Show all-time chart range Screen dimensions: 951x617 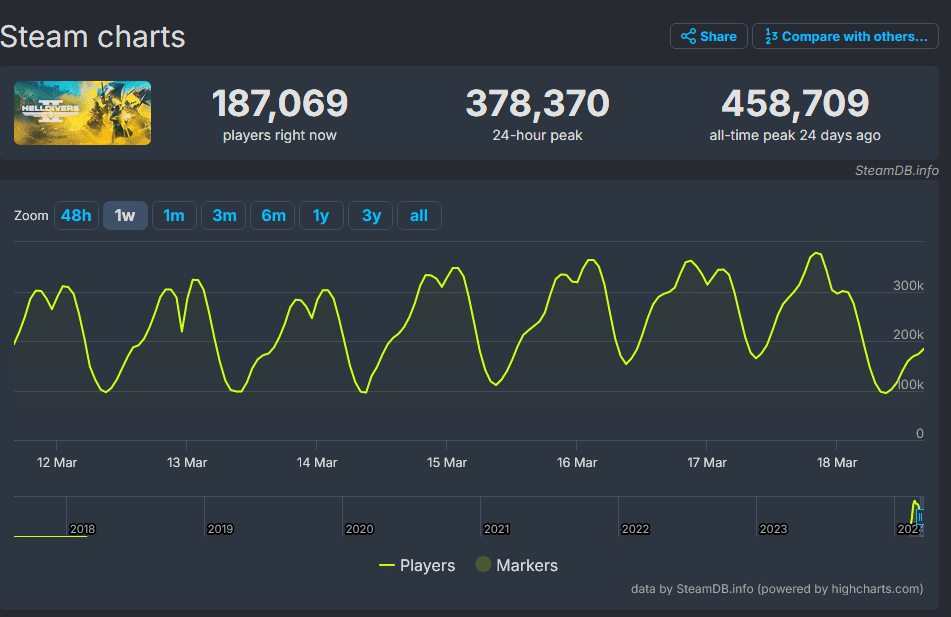click(419, 215)
